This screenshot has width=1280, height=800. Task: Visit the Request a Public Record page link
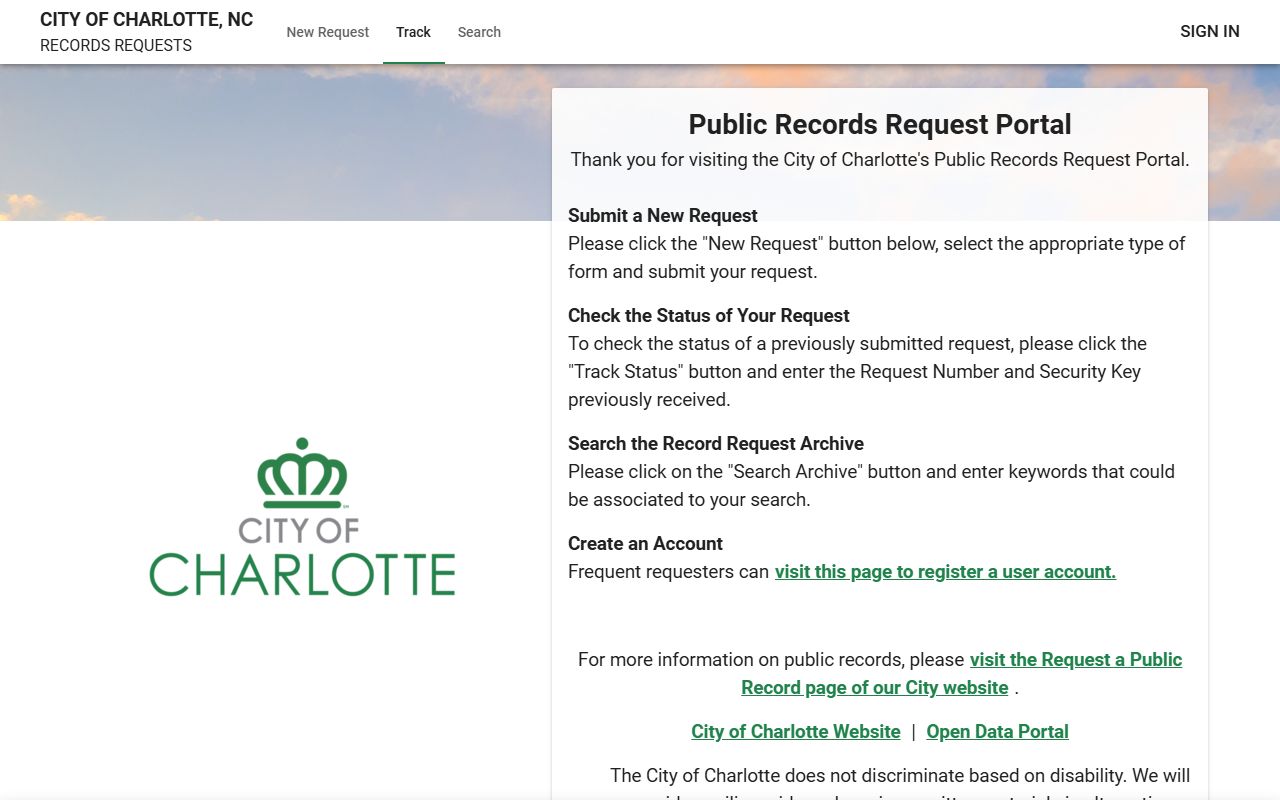point(962,674)
